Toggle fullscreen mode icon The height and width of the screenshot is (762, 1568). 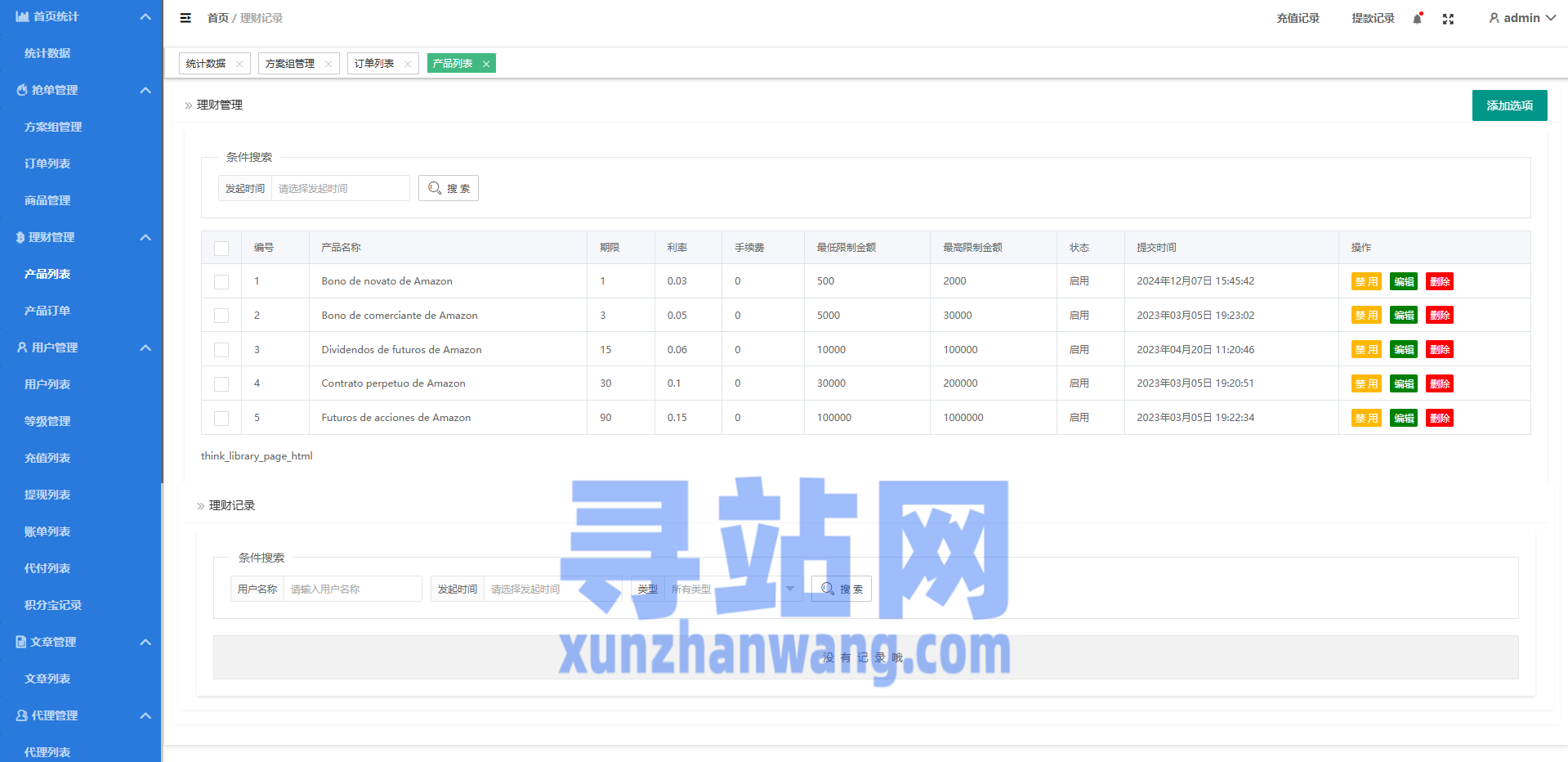pyautogui.click(x=1448, y=18)
